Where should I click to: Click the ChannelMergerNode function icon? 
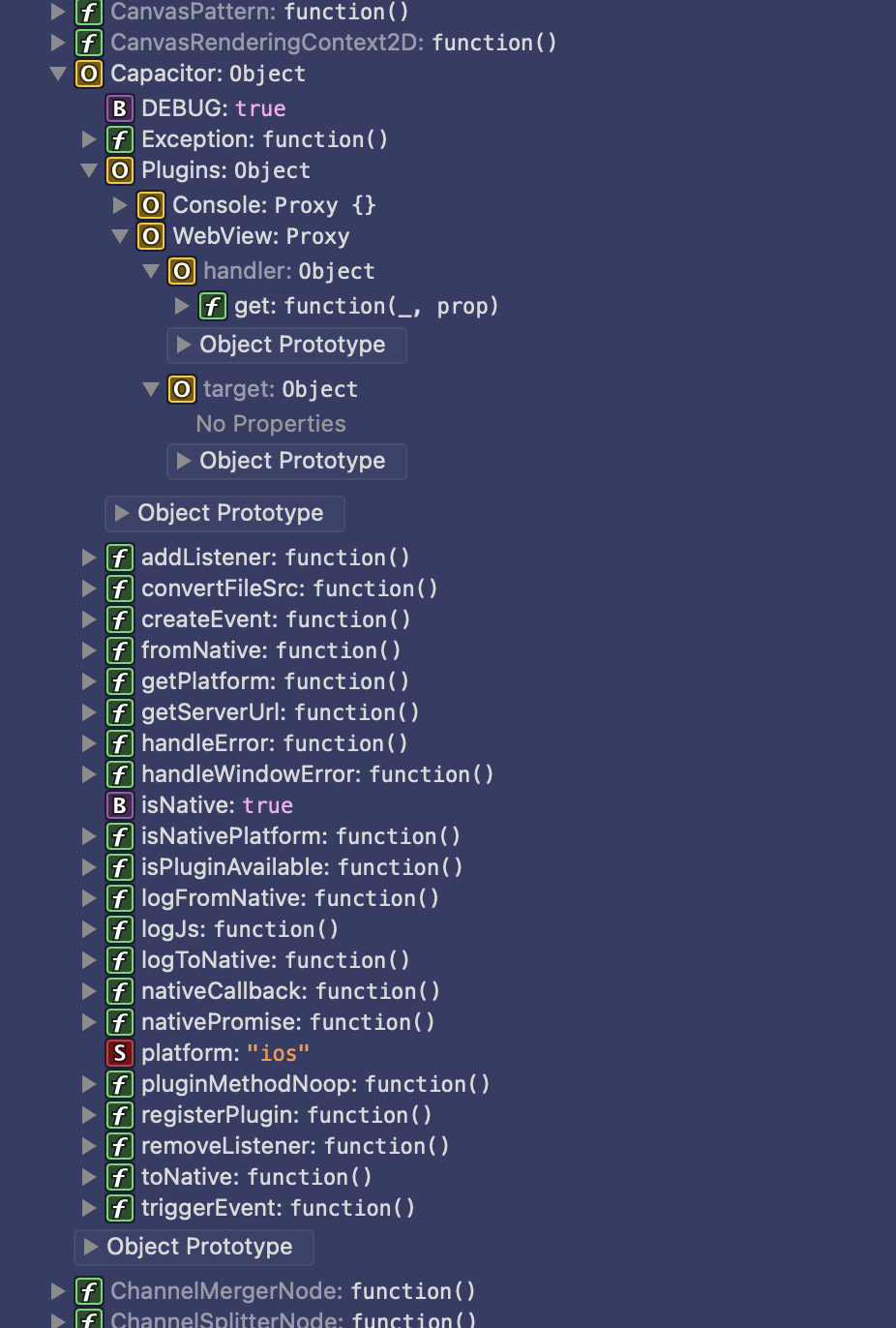[x=88, y=1291]
